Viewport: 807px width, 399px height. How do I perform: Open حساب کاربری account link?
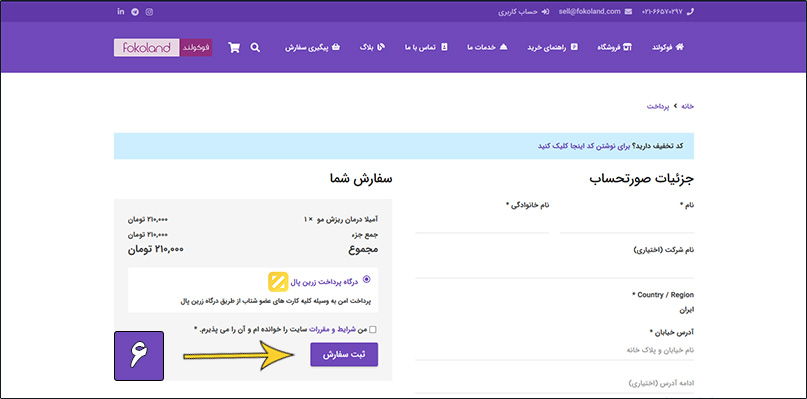click(x=518, y=11)
